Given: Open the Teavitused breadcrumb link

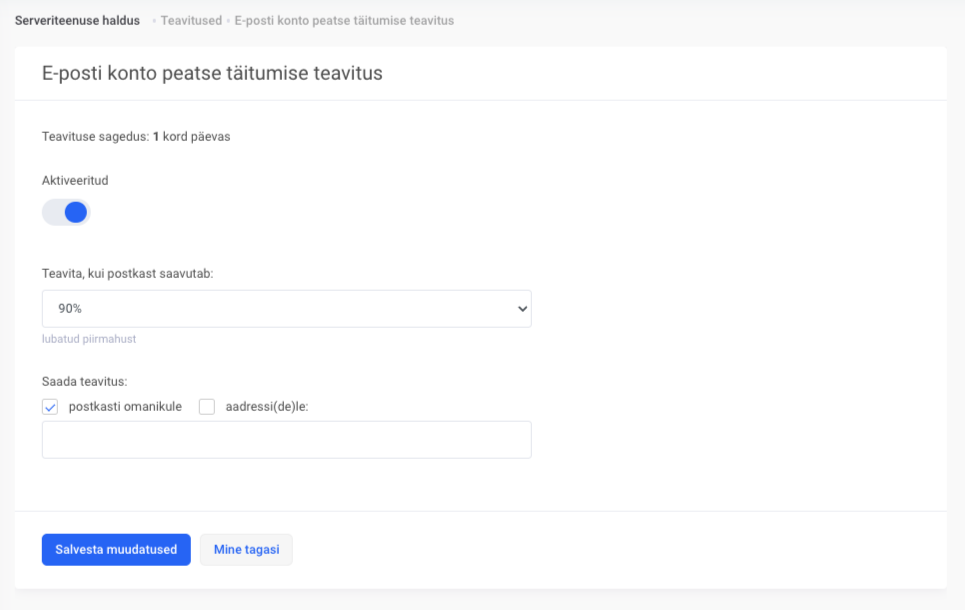Looking at the screenshot, I should (191, 21).
